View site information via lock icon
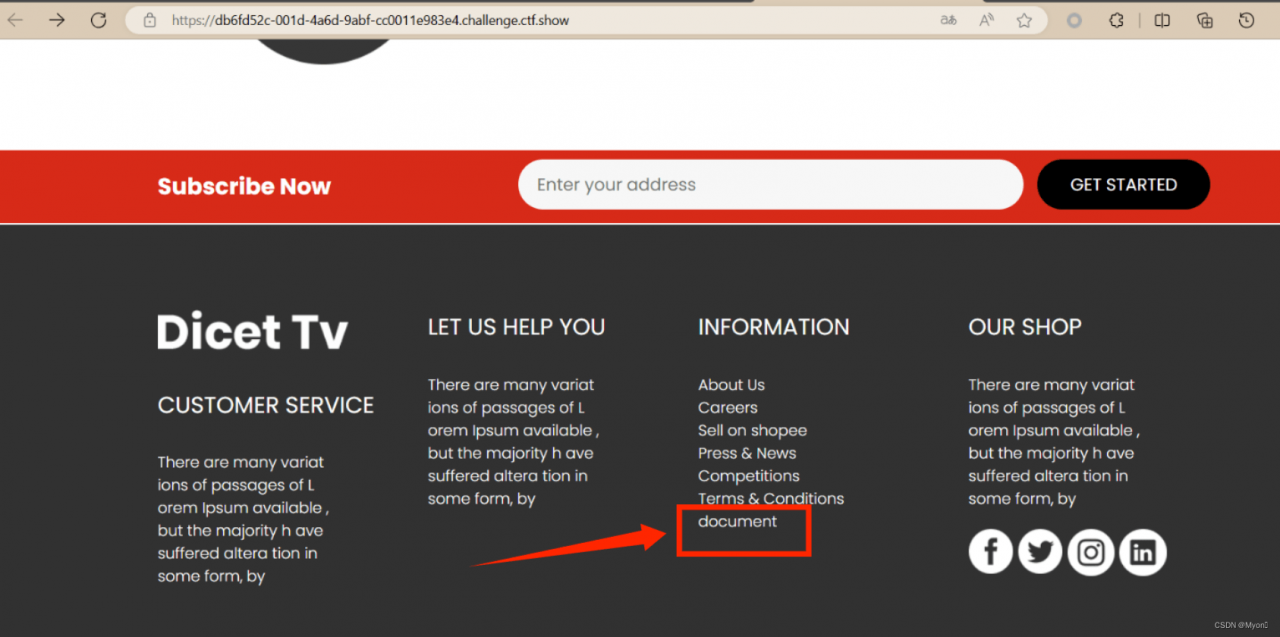 [x=150, y=20]
